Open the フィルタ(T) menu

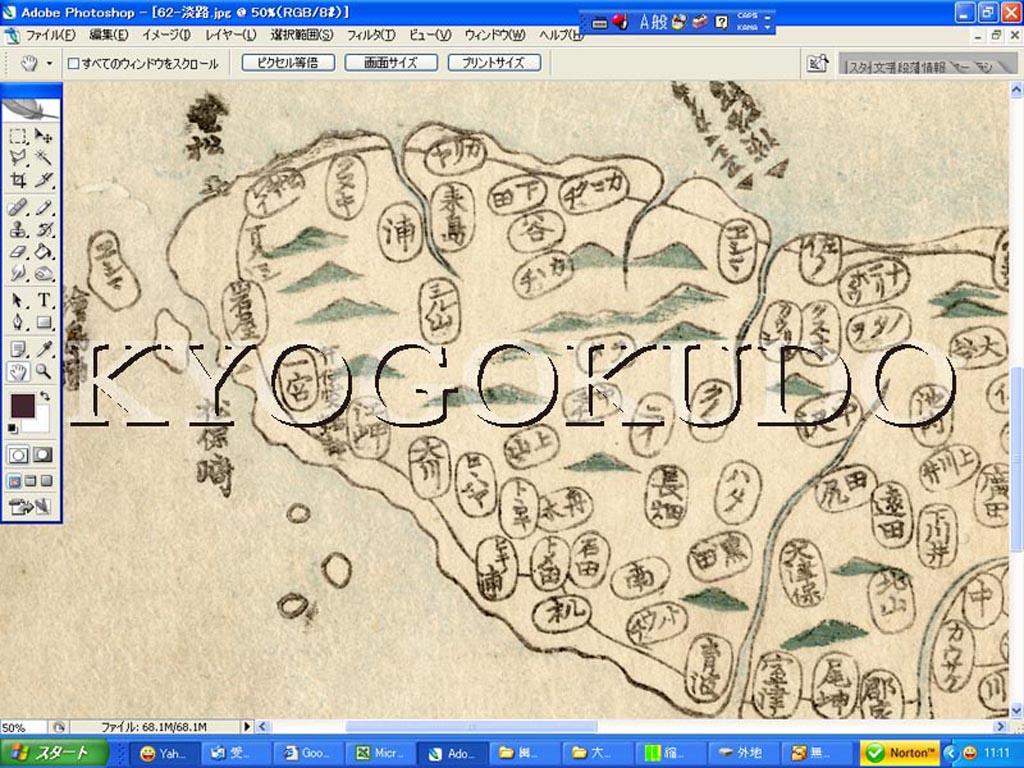tap(371, 35)
